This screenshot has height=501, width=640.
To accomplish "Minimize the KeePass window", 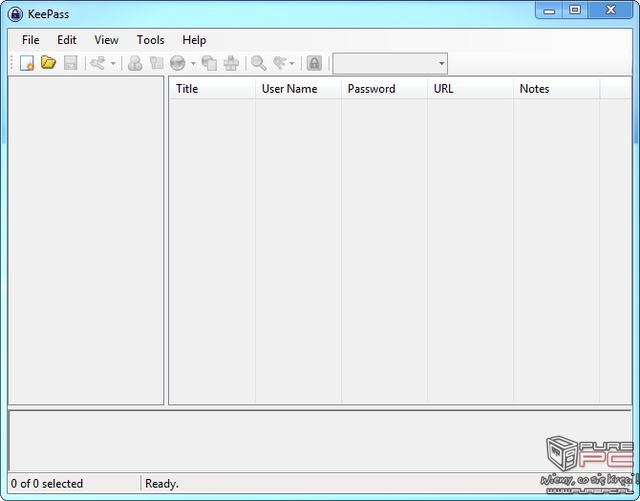I will [x=549, y=10].
